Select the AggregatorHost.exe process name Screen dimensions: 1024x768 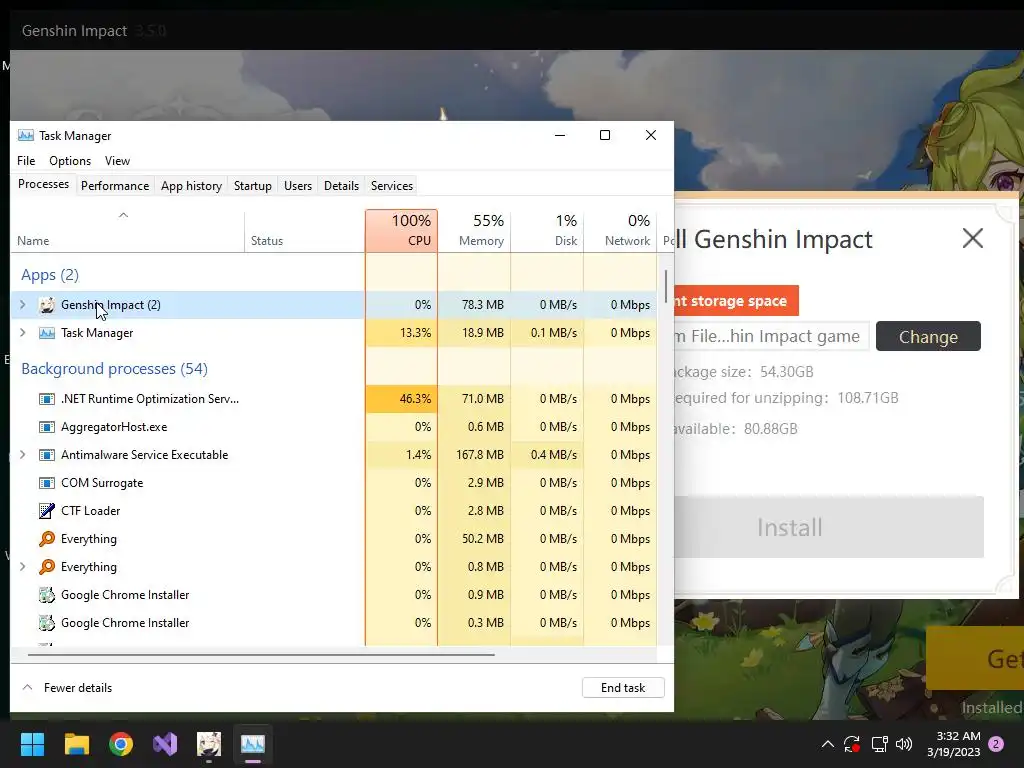click(x=114, y=427)
